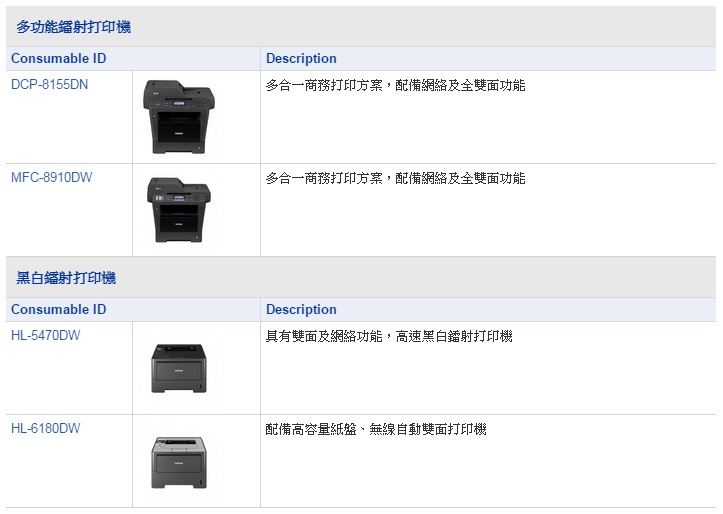
Task: Click the Description header in 多功能鐳射打印機 table
Action: pos(301,59)
